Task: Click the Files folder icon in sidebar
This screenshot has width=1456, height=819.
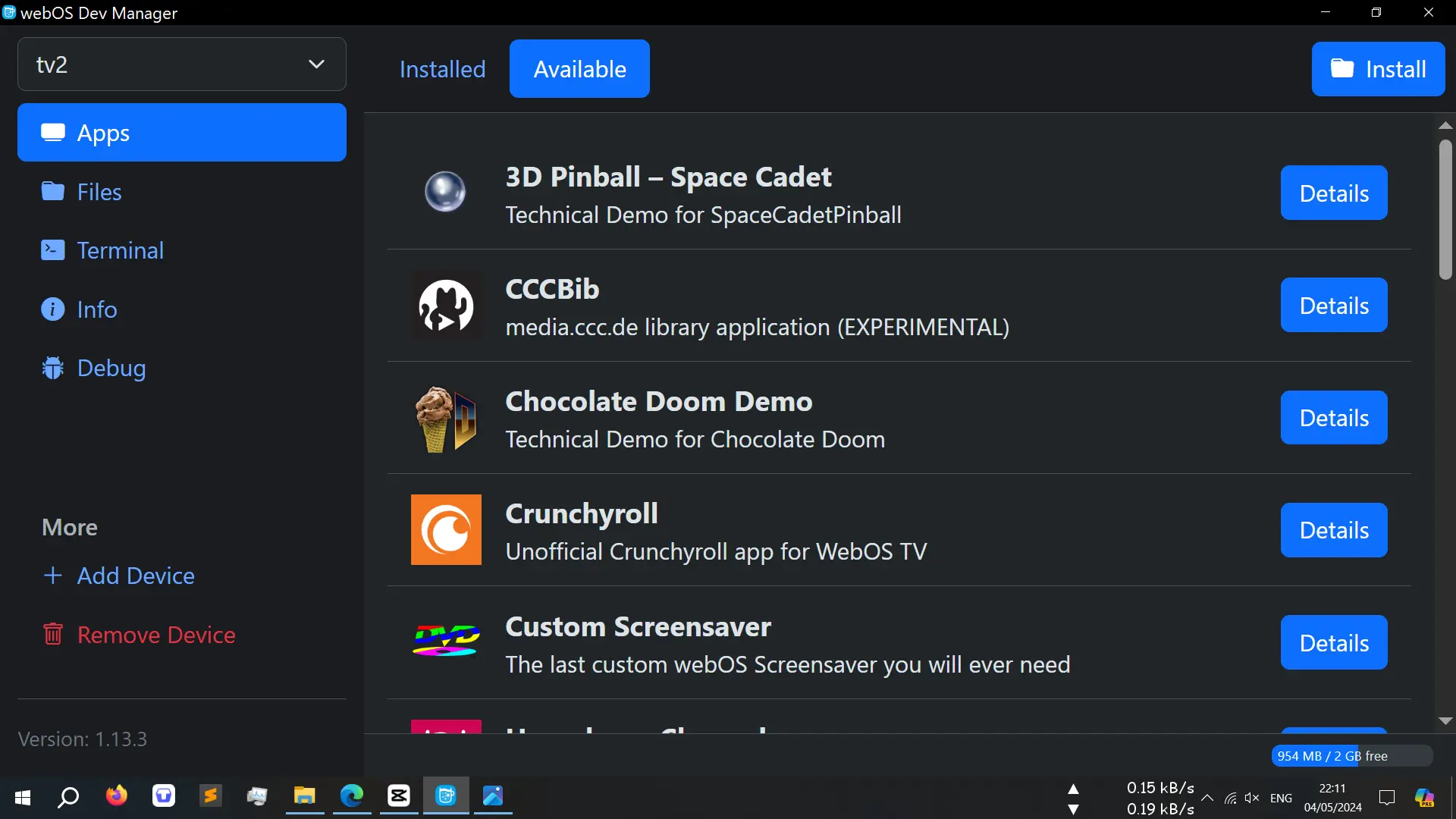Action: pyautogui.click(x=52, y=191)
